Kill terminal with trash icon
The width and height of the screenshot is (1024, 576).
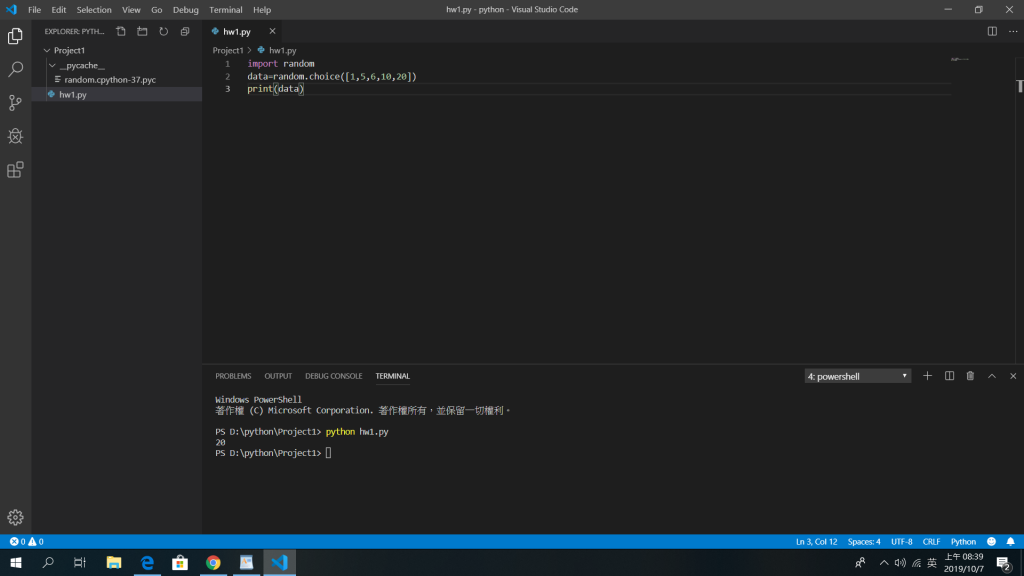[x=970, y=376]
